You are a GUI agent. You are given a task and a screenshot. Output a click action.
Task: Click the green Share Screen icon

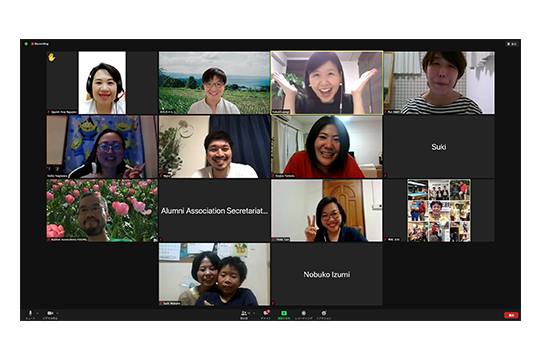[284, 313]
